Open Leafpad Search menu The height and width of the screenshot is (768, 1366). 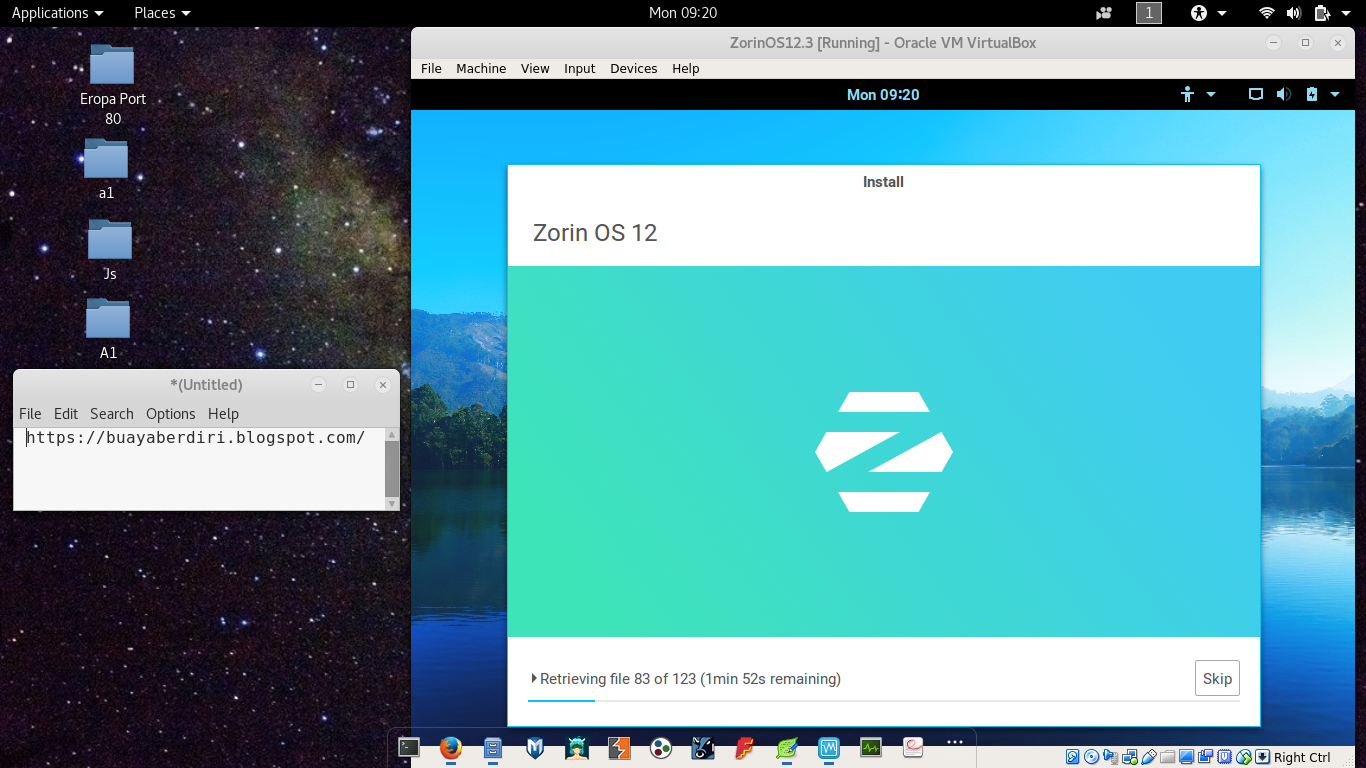(112, 413)
